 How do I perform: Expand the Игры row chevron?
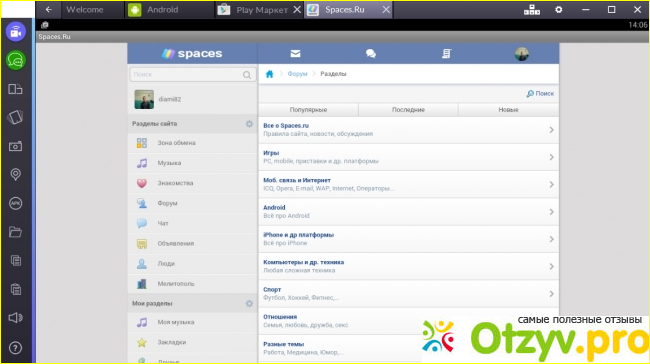(551, 158)
